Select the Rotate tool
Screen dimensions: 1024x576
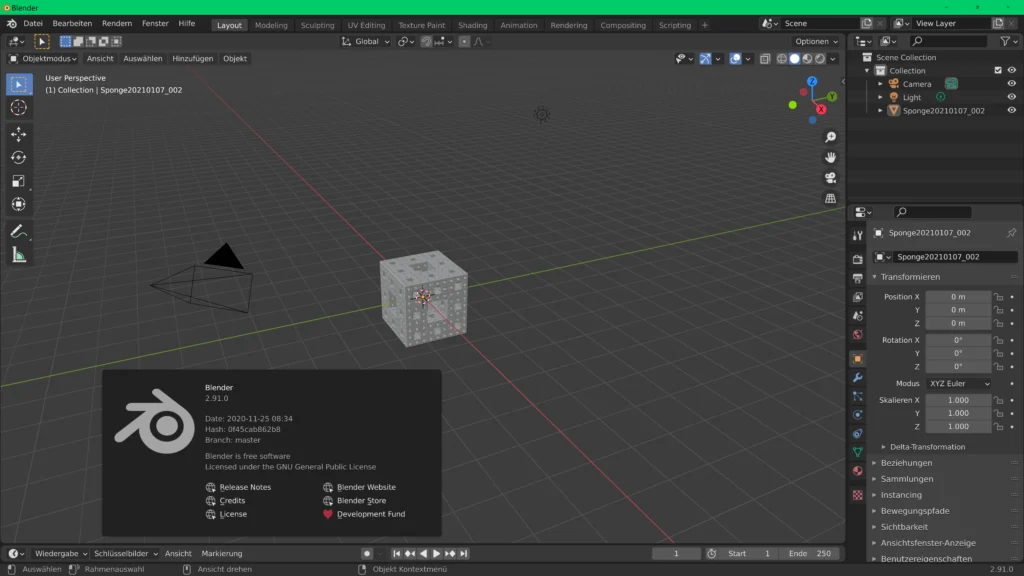[x=18, y=157]
